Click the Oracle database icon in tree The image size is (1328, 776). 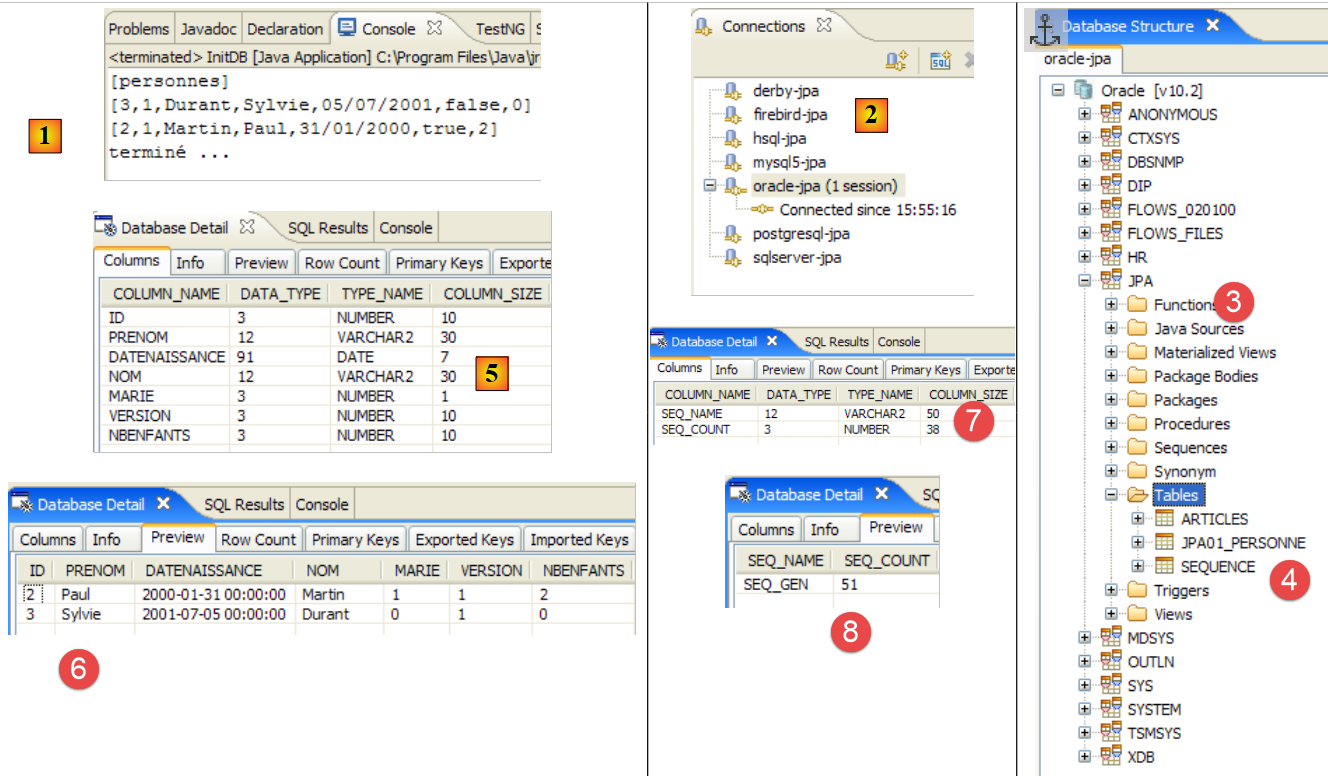[x=1084, y=90]
